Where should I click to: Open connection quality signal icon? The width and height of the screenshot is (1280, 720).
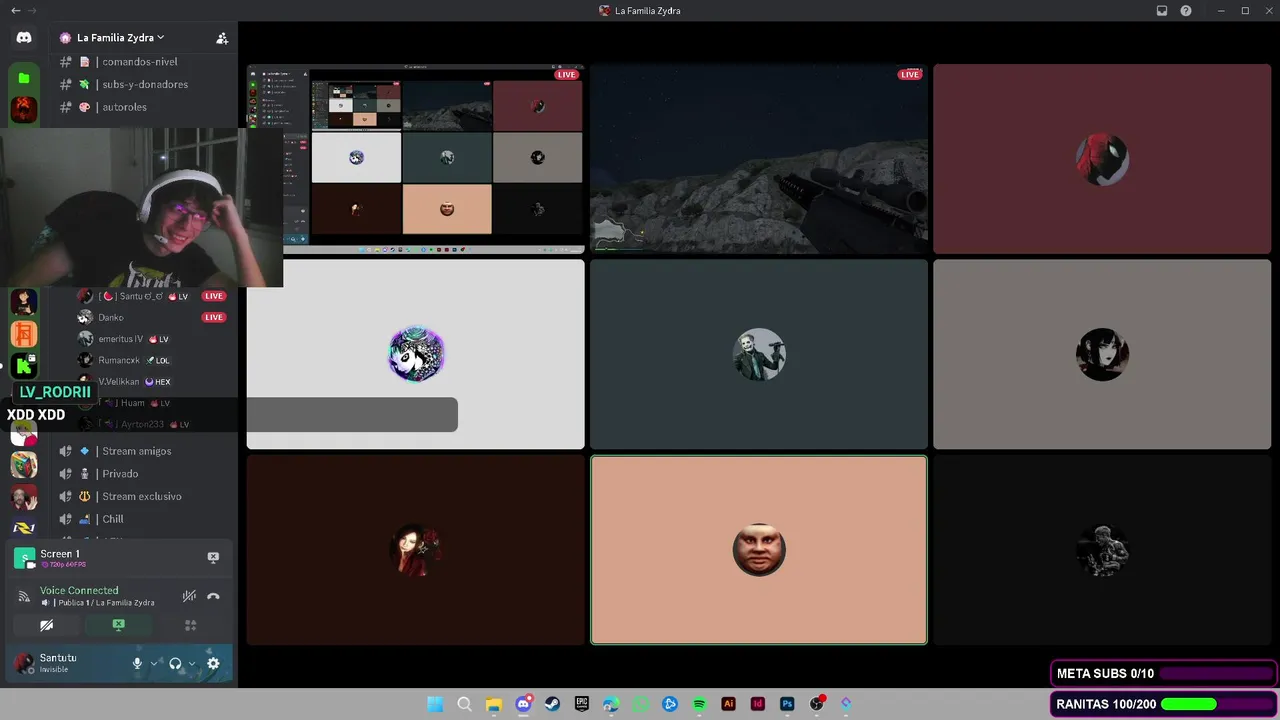(24, 596)
